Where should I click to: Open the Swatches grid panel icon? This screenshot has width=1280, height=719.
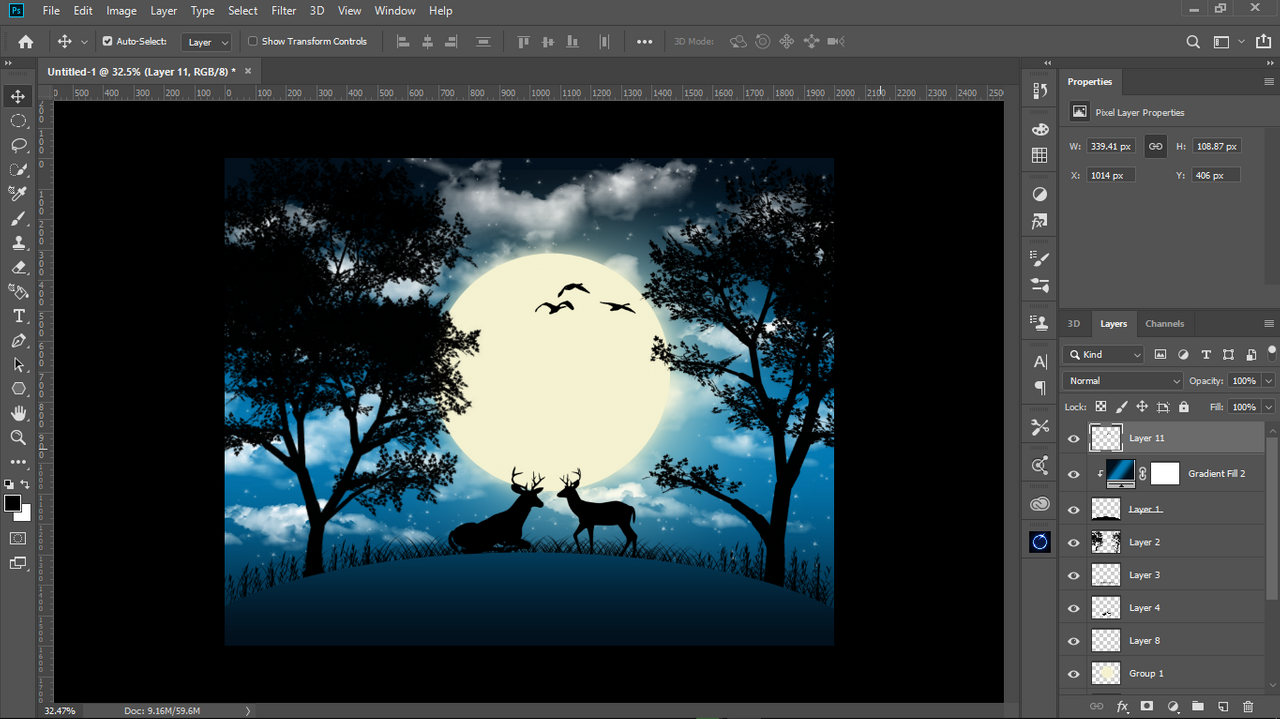(x=1040, y=155)
